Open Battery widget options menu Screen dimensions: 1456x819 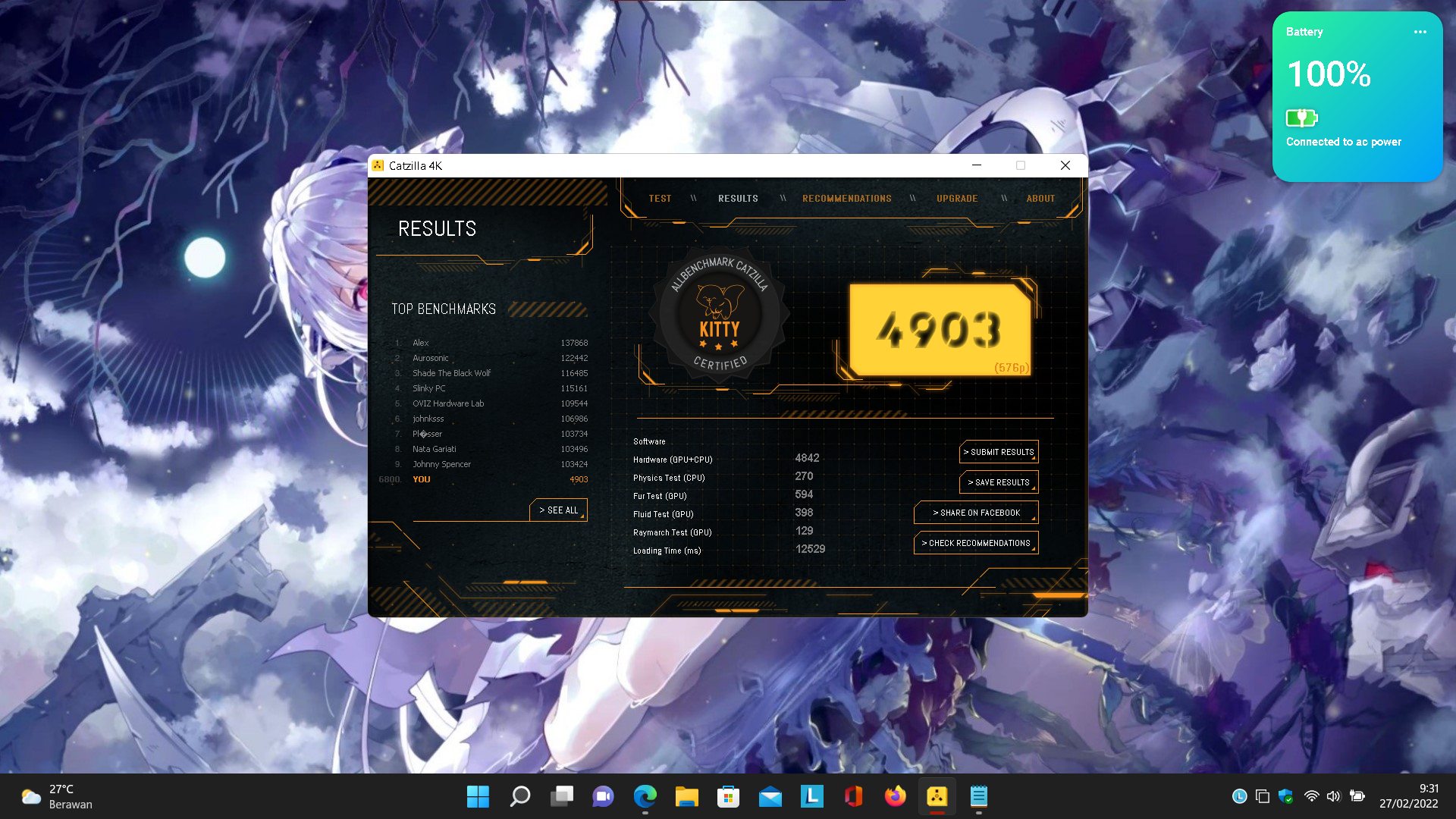[x=1420, y=32]
